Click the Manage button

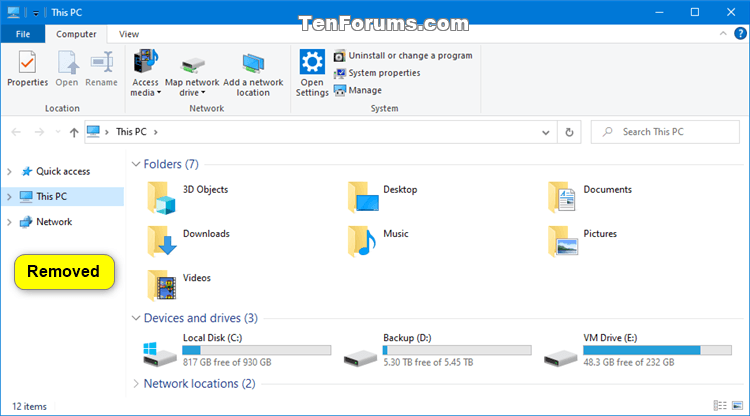click(358, 90)
